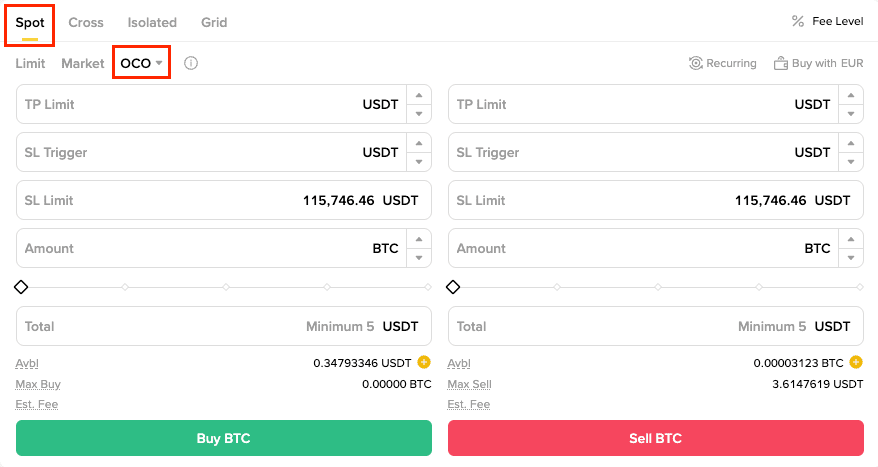Click the buy-side amount slider handle
Screen dimensions: 878x467
click(x=21, y=287)
